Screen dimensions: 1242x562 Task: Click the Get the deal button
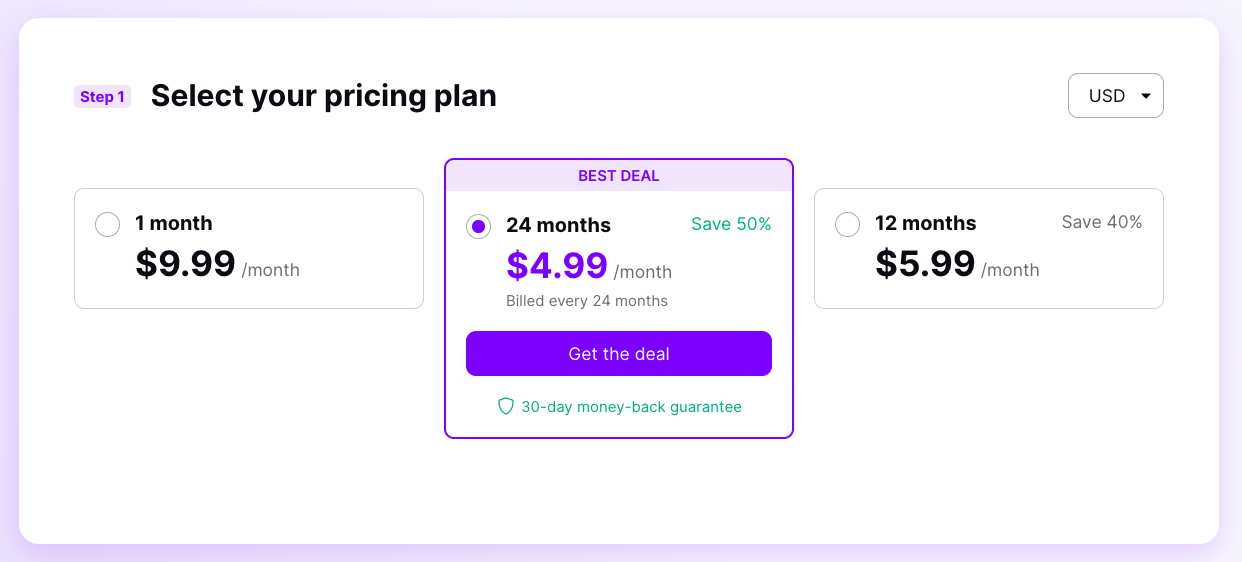tap(619, 354)
